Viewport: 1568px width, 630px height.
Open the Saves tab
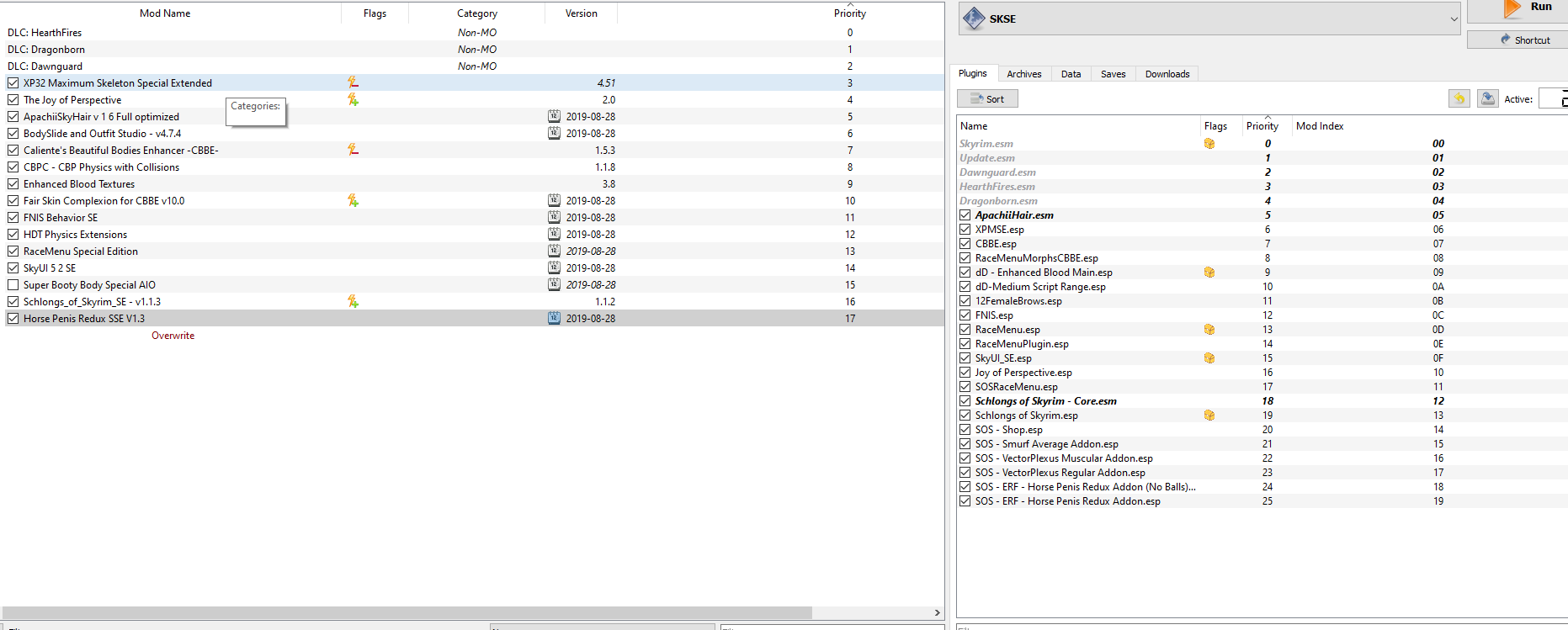[x=1114, y=74]
